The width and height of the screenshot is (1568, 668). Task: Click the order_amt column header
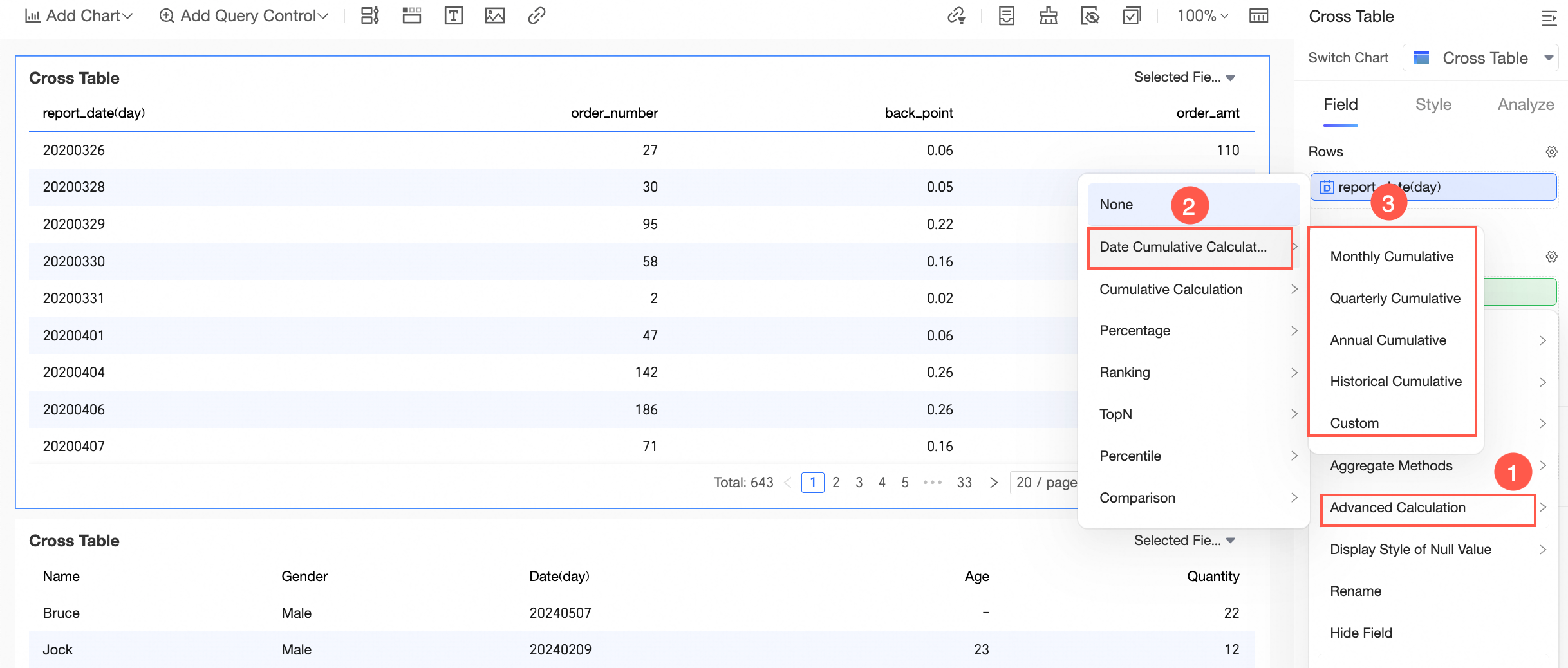point(1208,113)
